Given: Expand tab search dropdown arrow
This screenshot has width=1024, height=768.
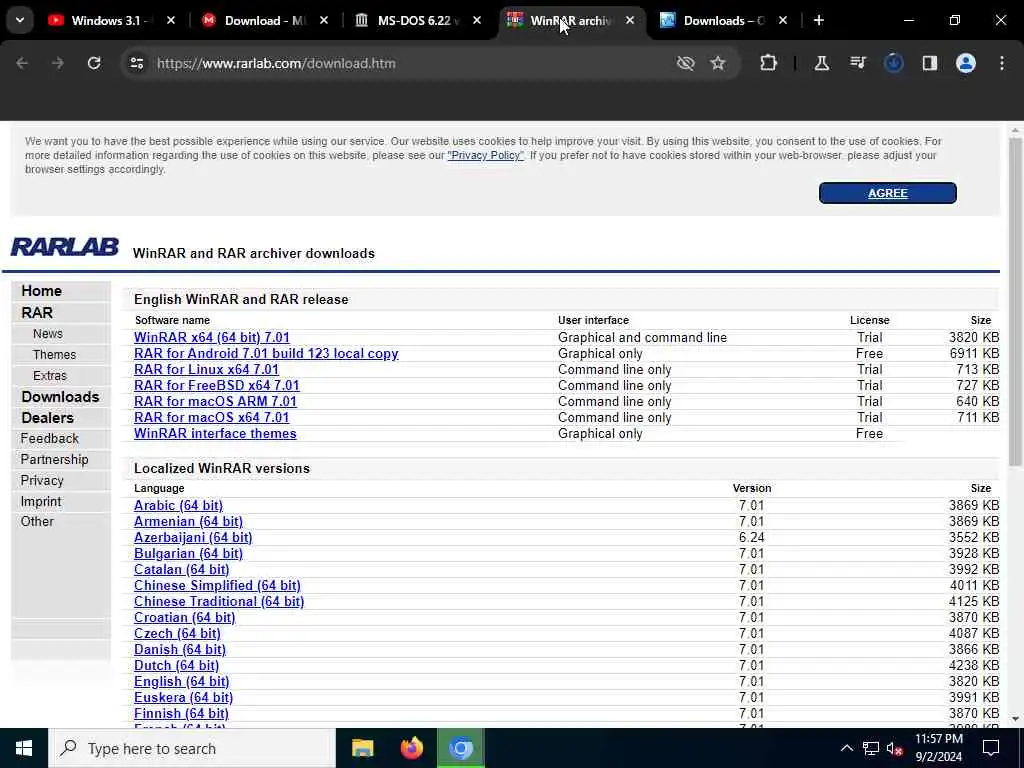Looking at the screenshot, I should point(20,20).
